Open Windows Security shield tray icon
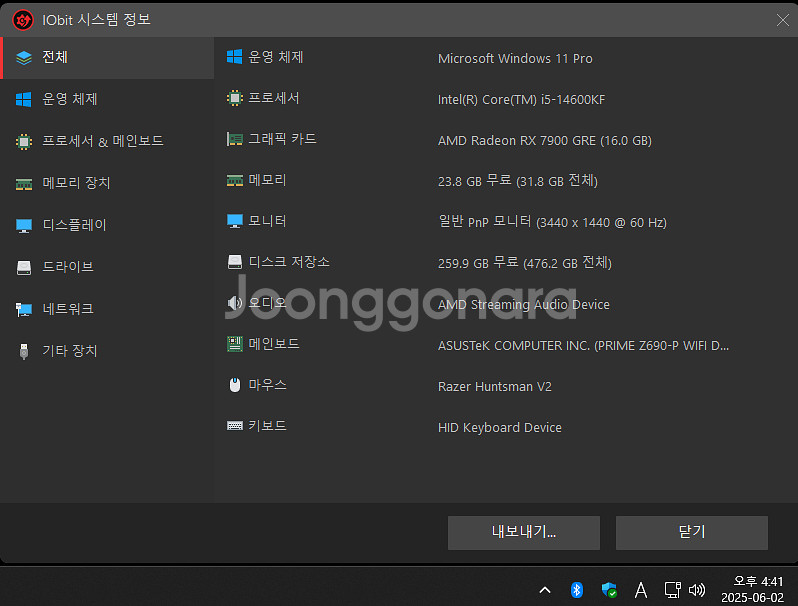 (609, 590)
